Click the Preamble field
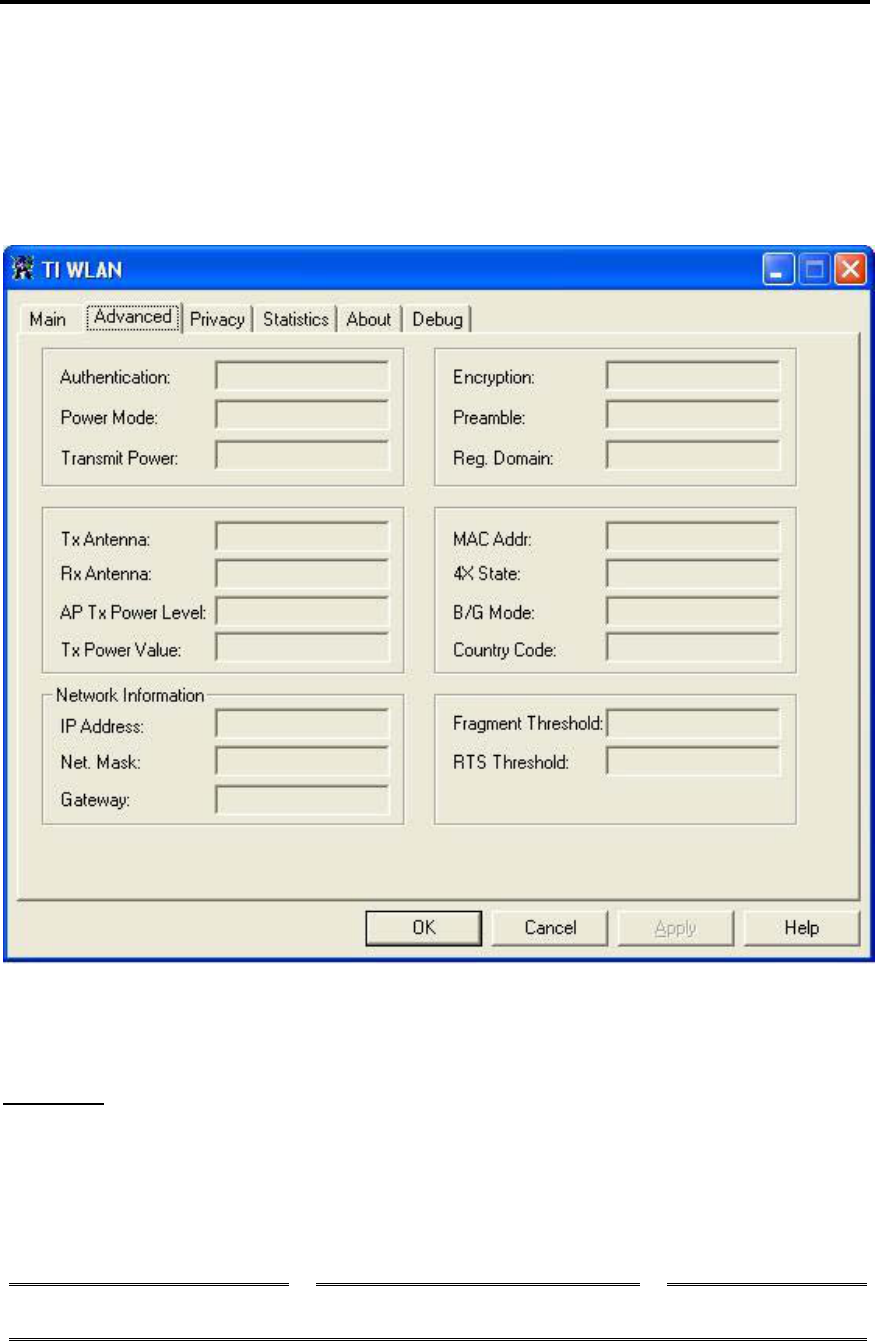The width and height of the screenshot is (875, 1341). click(x=693, y=415)
